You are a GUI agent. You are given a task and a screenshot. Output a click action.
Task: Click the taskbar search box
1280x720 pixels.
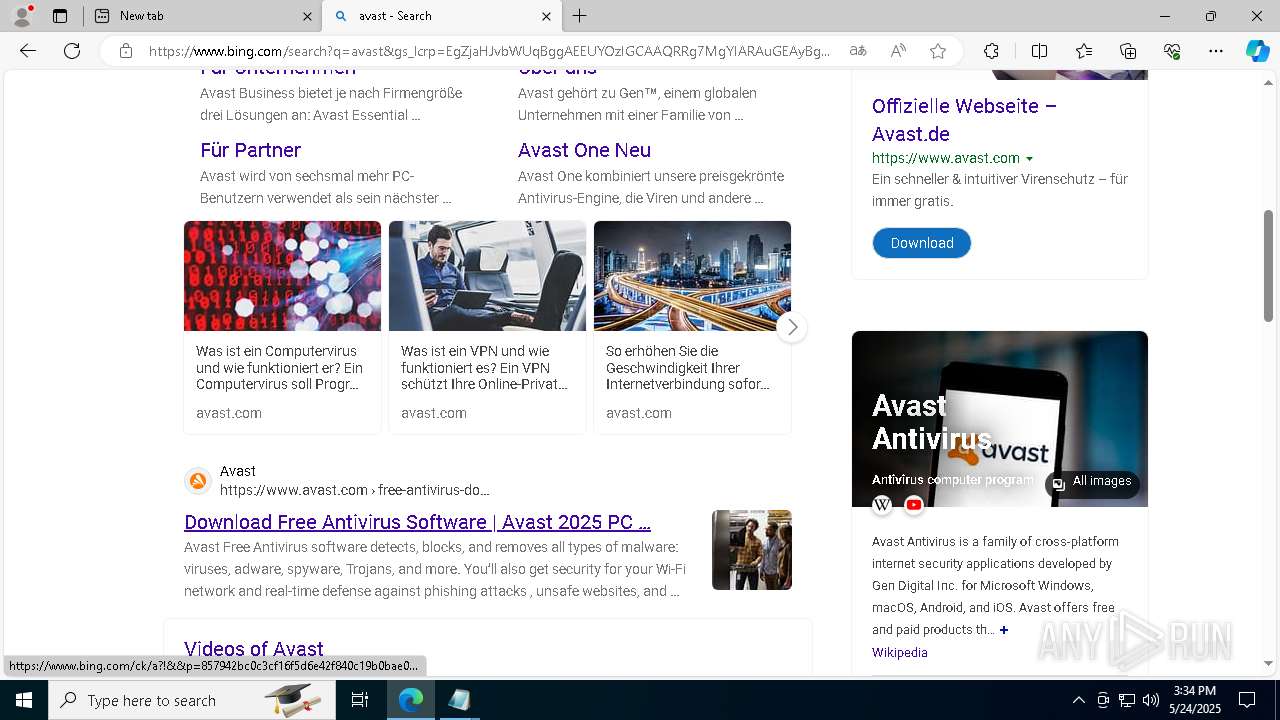click(192, 700)
